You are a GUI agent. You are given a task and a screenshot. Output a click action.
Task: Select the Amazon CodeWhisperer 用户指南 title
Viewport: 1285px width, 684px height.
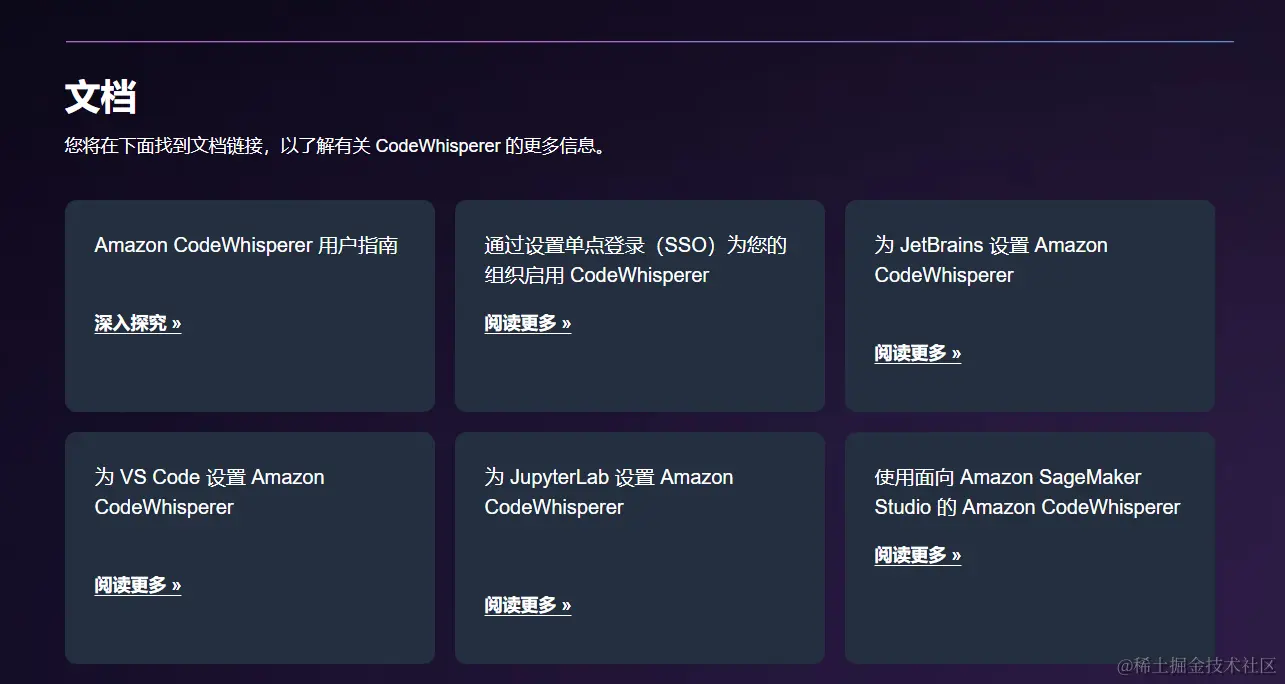(246, 245)
